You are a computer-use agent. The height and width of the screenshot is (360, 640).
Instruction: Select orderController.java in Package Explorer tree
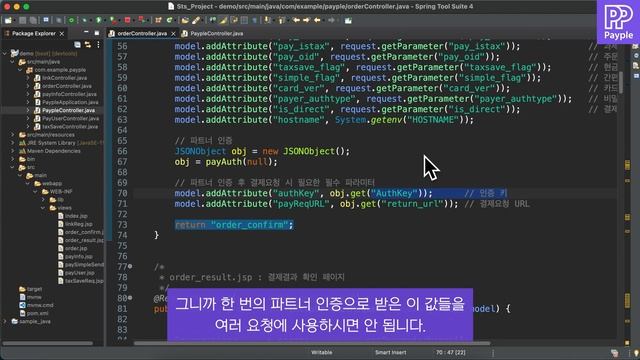pyautogui.click(x=67, y=86)
